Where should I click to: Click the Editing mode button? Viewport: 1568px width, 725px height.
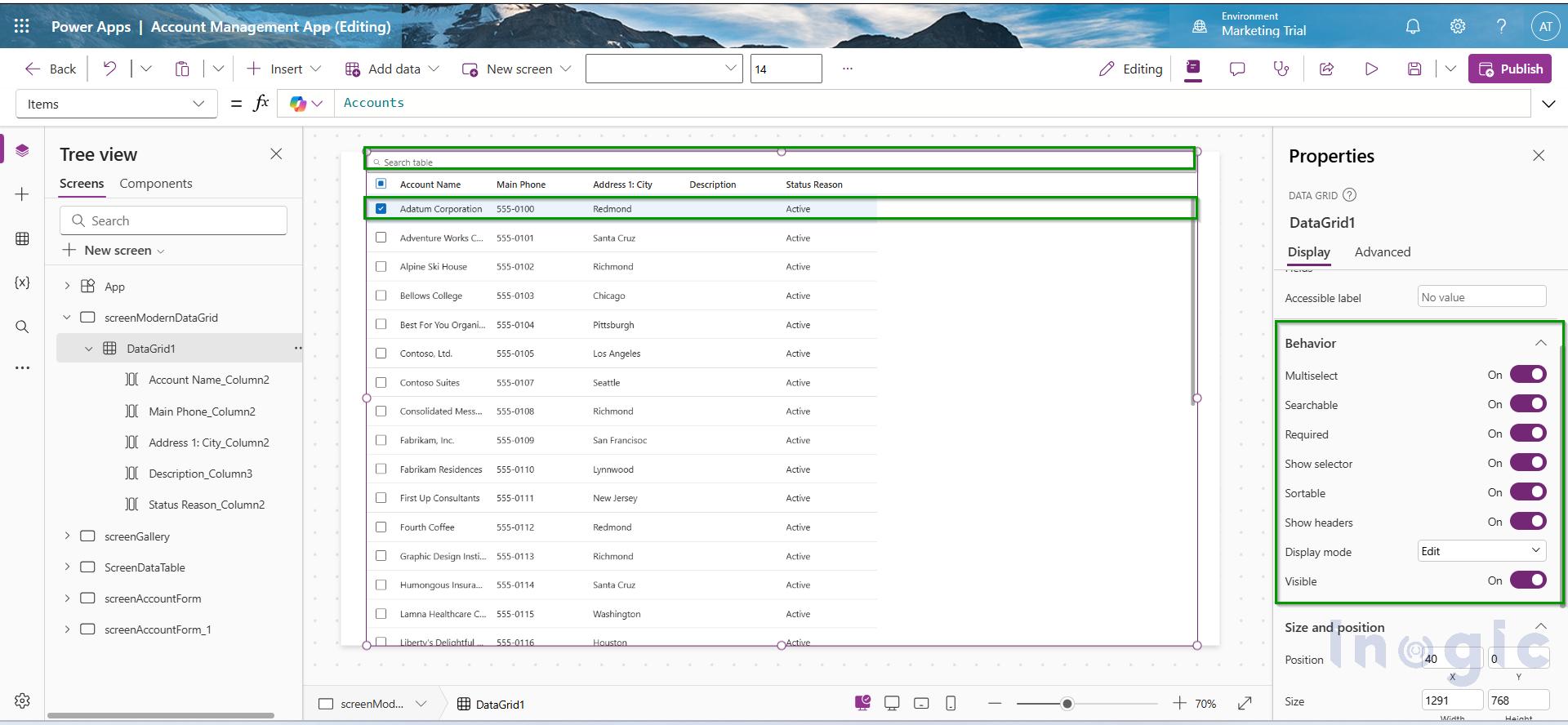pos(1131,69)
